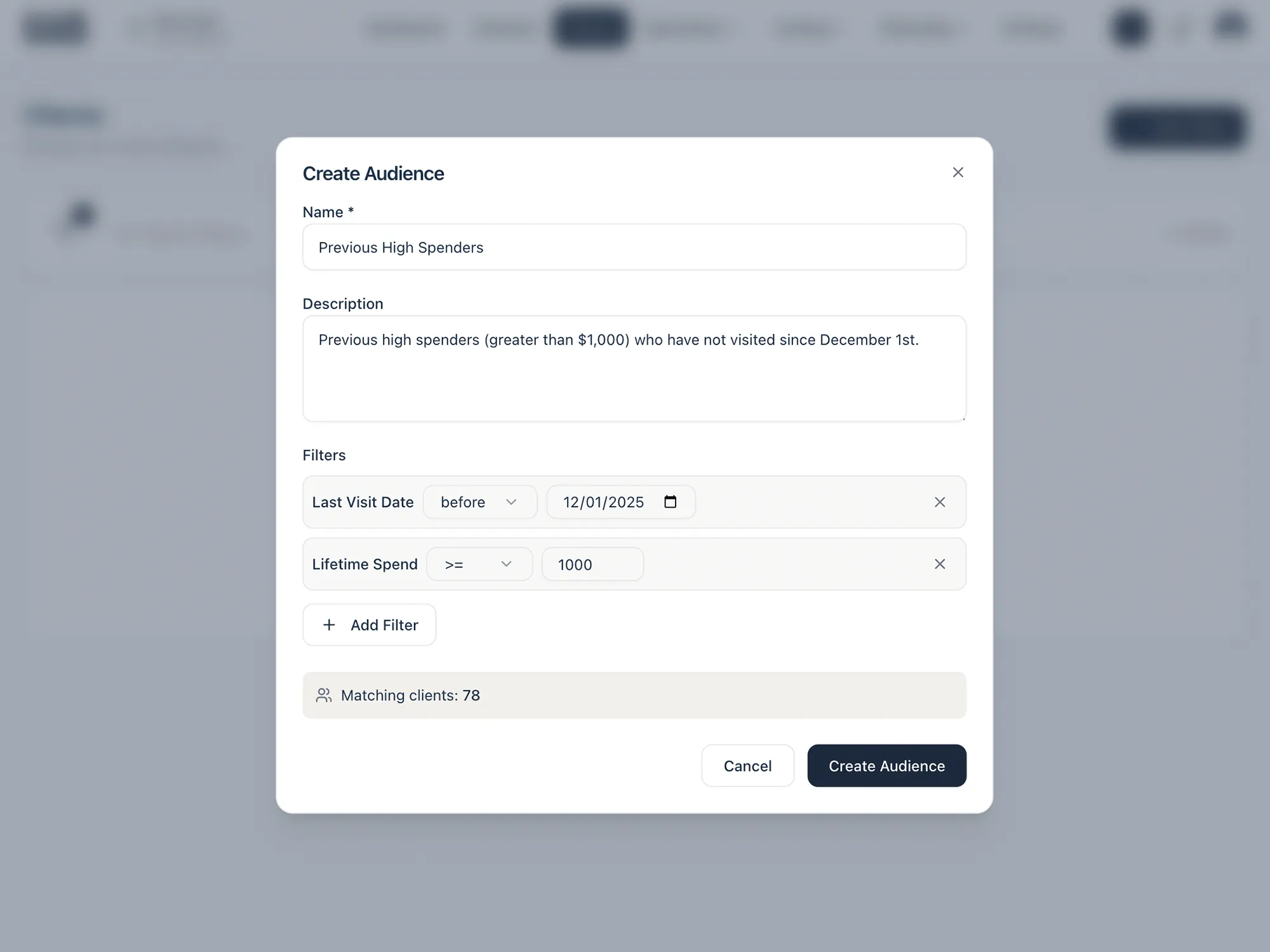Select the highlighted navigation tab at the top
The width and height of the screenshot is (1270, 952).
[591, 28]
